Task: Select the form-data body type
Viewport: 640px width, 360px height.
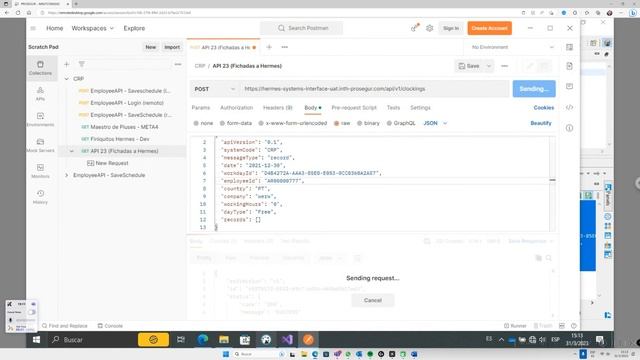Action: [236, 123]
